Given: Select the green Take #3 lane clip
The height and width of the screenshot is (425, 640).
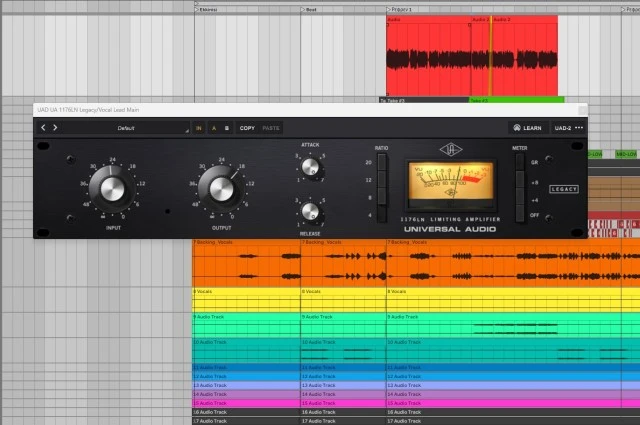Looking at the screenshot, I should coord(516,100).
